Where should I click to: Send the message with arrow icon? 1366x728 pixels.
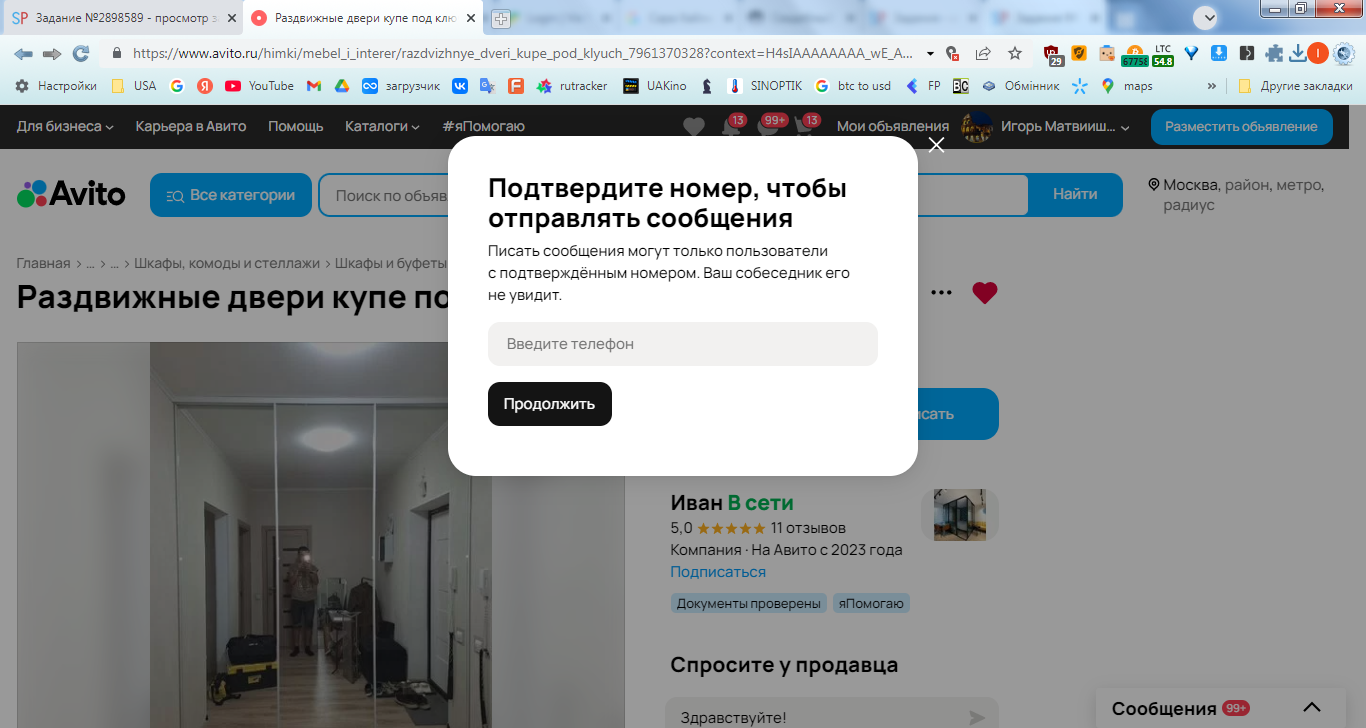coord(977,717)
